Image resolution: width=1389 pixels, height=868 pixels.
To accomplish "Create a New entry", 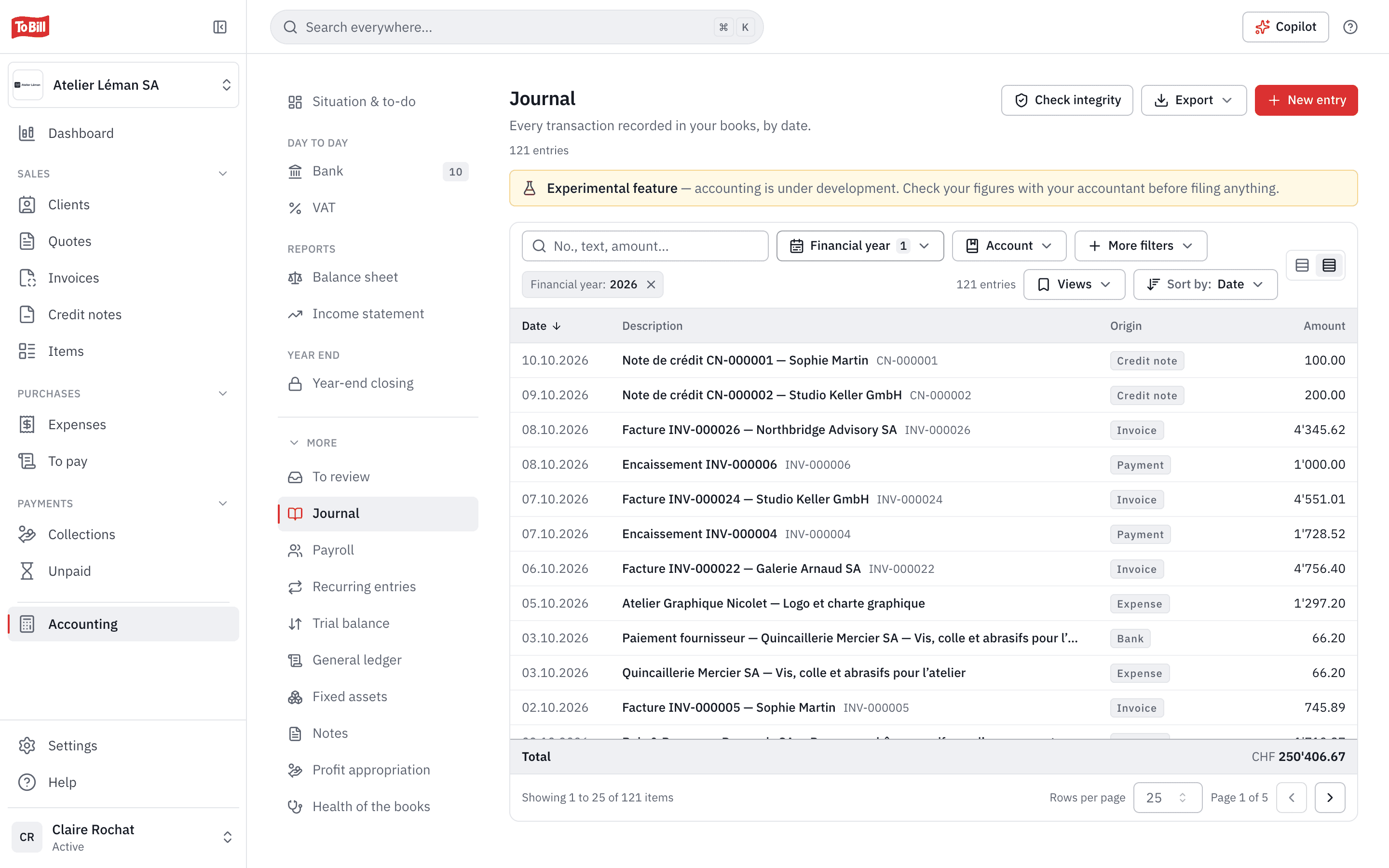I will coord(1306,100).
